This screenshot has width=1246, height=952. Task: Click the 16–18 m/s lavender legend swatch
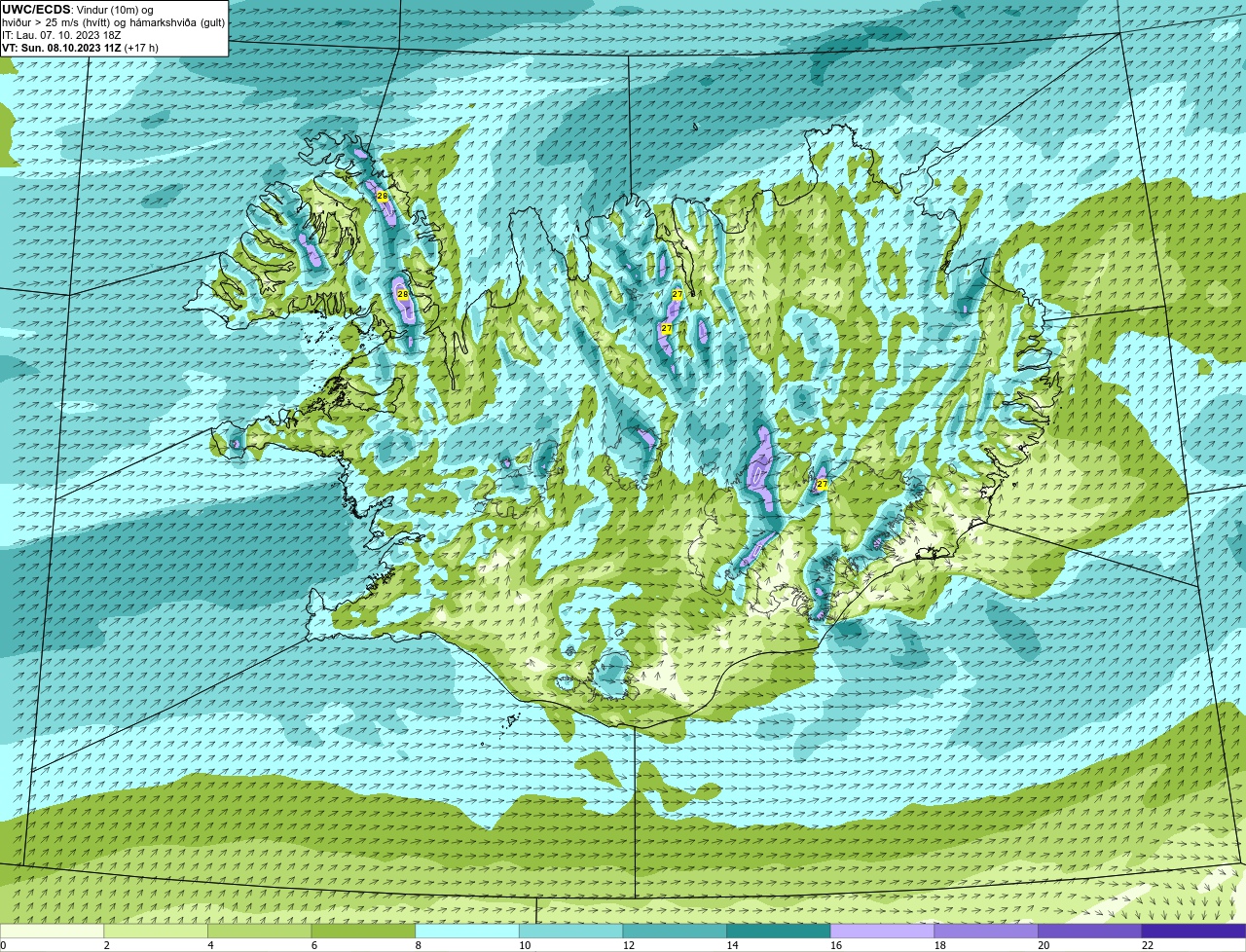point(883,931)
